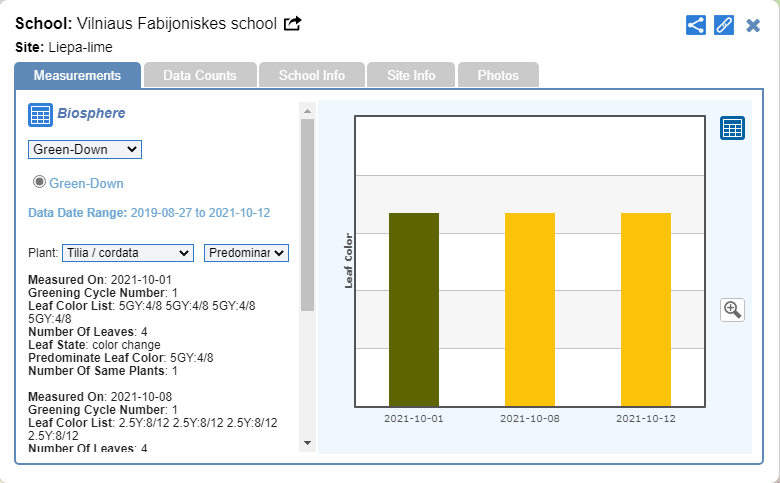
Task: Expand the Tilia / cordata plant dropdown
Action: point(127,253)
